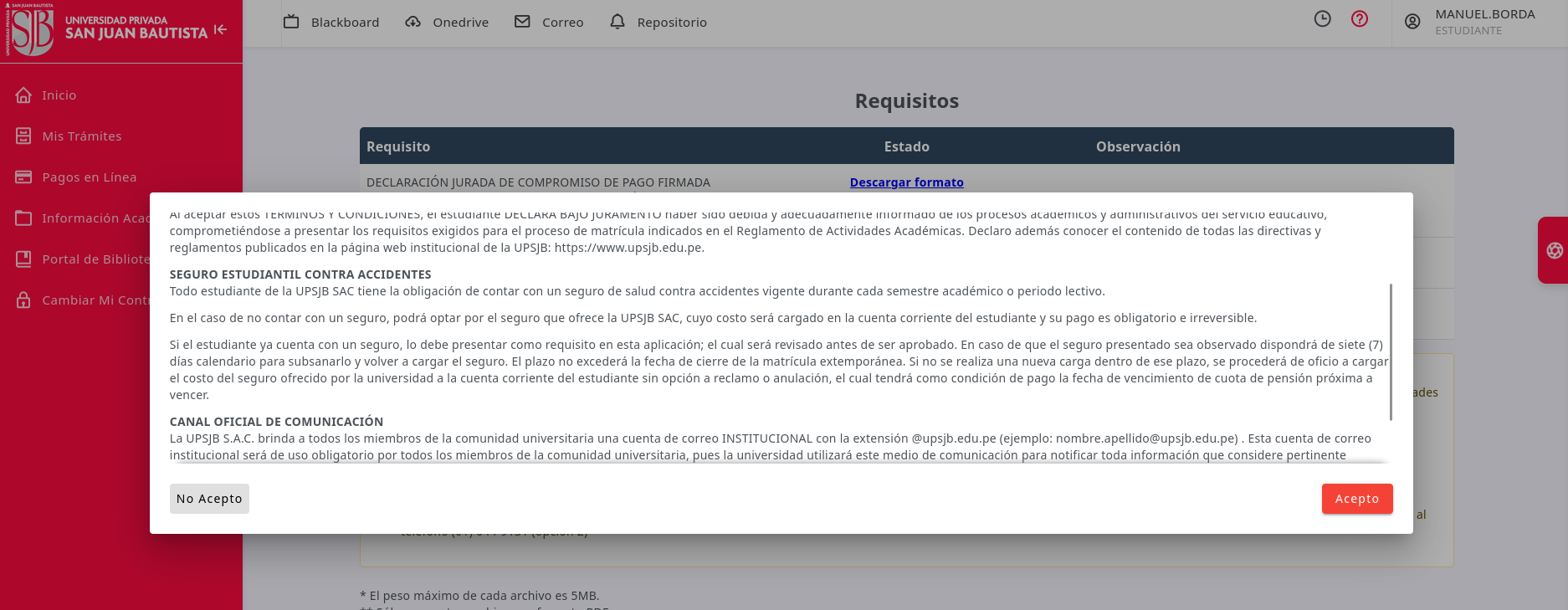The width and height of the screenshot is (1568, 610).
Task: Collapse the sidebar with arrow icon
Action: [220, 29]
